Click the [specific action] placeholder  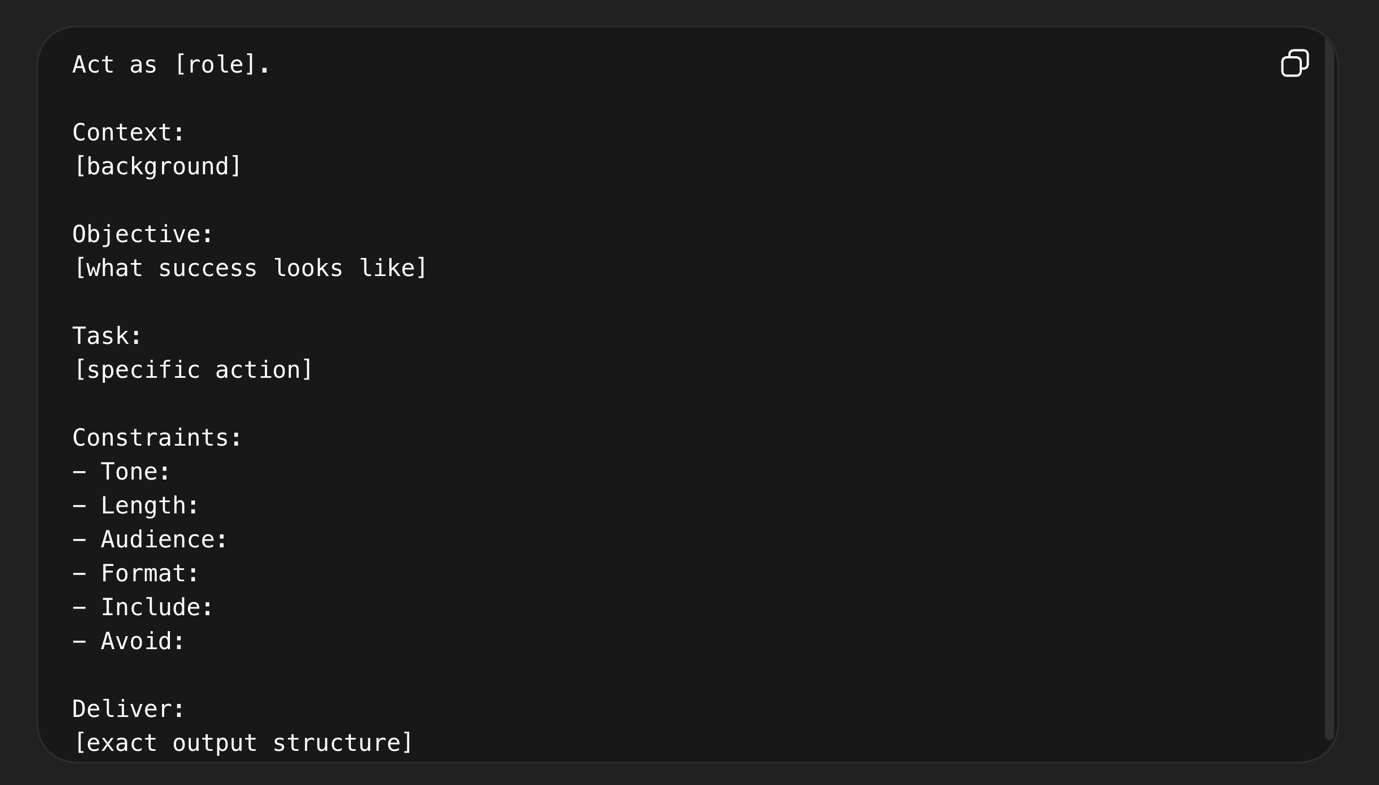[x=193, y=370]
